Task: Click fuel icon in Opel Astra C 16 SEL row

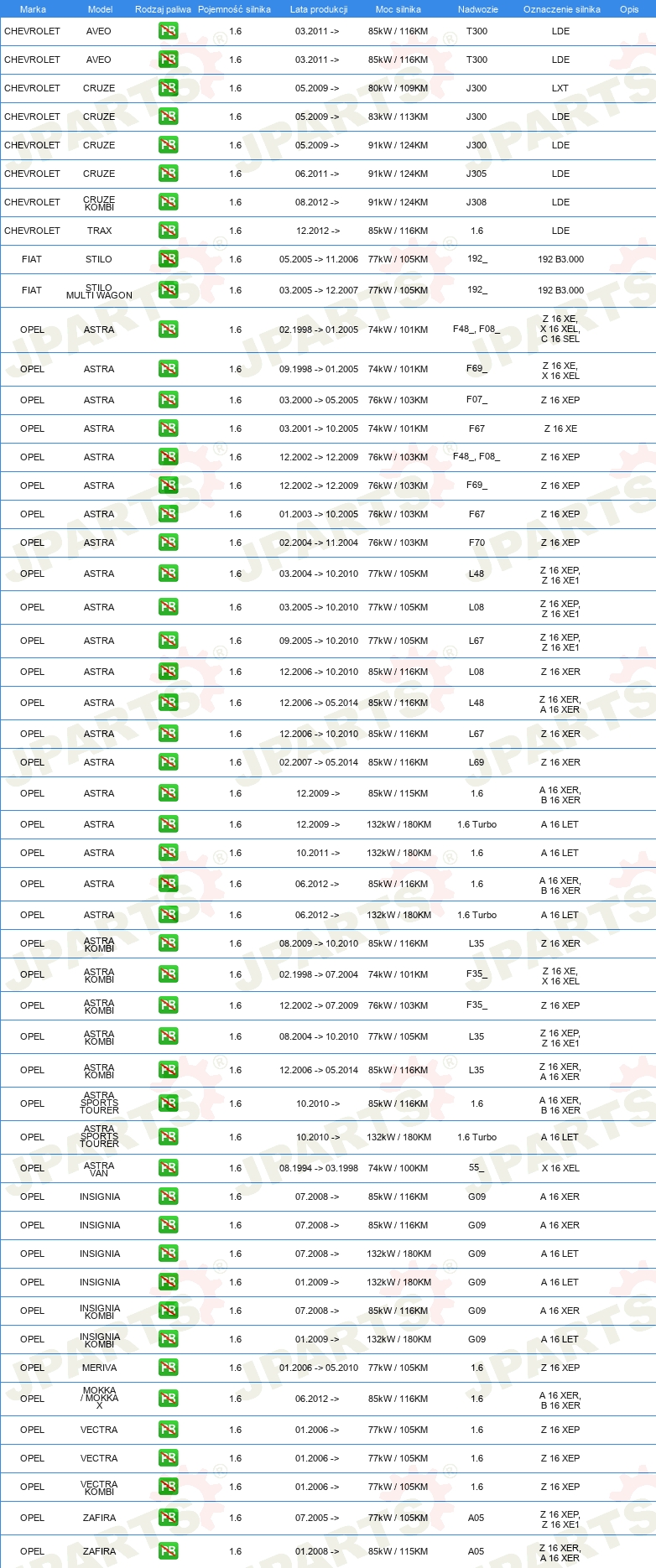Action: tap(168, 330)
